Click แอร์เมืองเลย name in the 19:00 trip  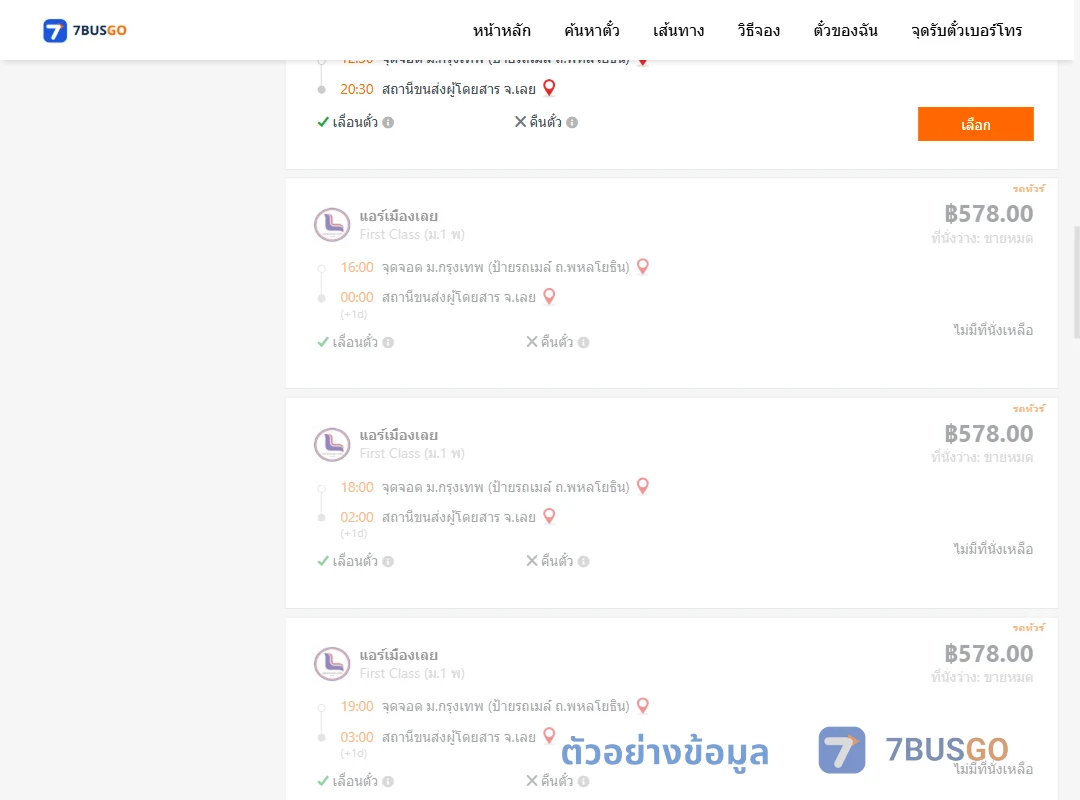point(399,655)
